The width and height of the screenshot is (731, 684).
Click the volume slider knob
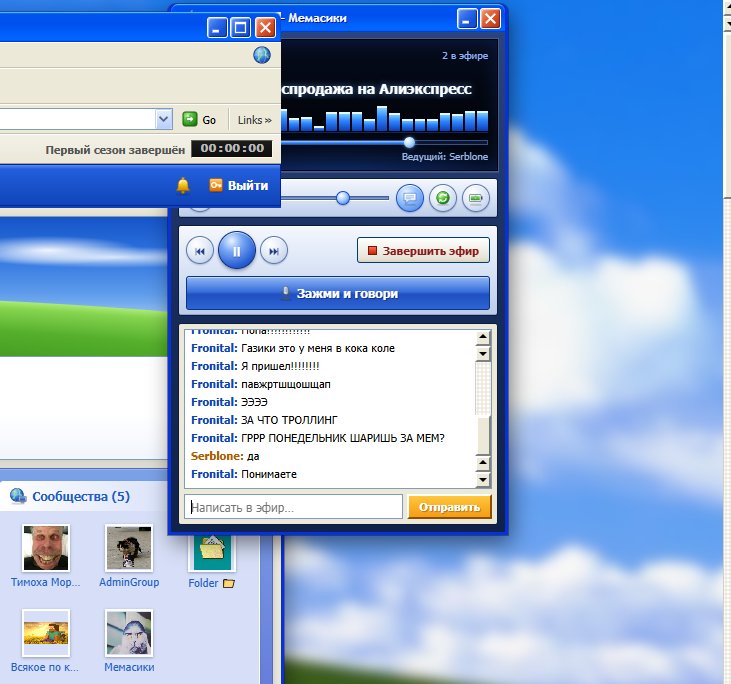point(343,198)
